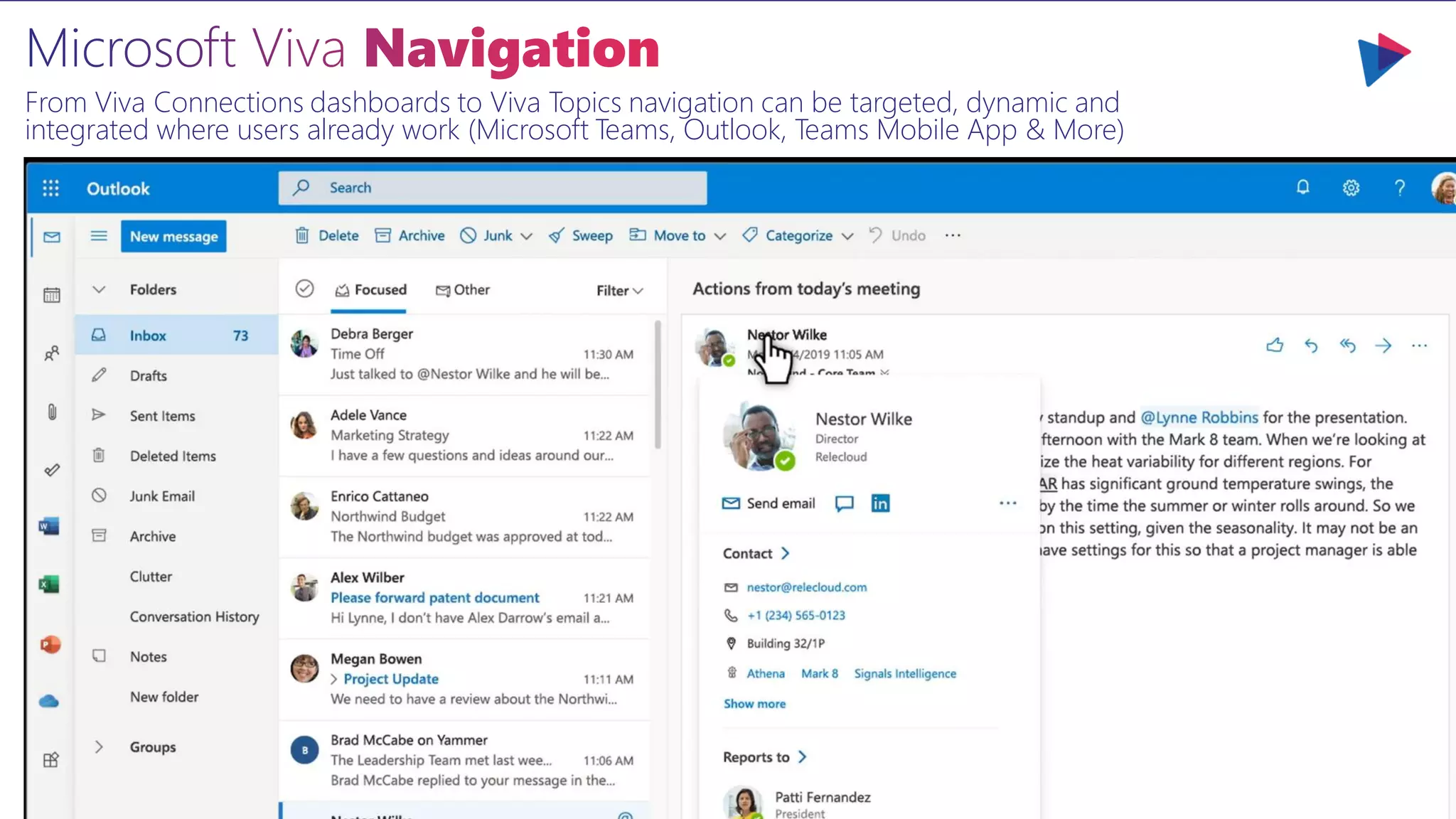Screen dimensions: 1456x819
Task: Open OneDrive cloud icon in rail
Action: [x=49, y=702]
